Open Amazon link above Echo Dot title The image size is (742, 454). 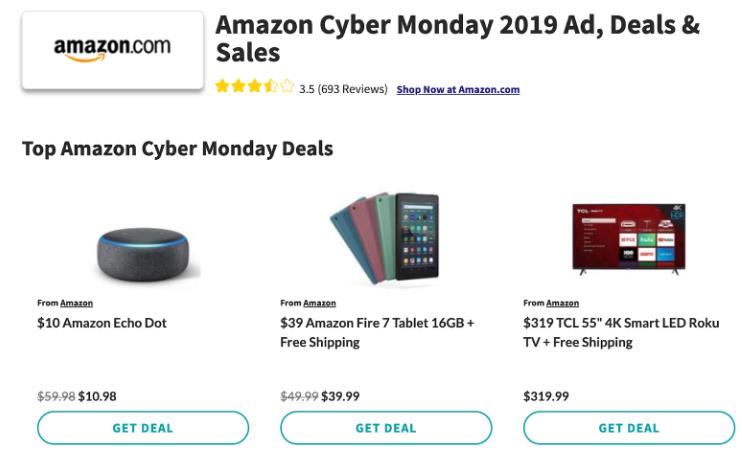(x=76, y=303)
